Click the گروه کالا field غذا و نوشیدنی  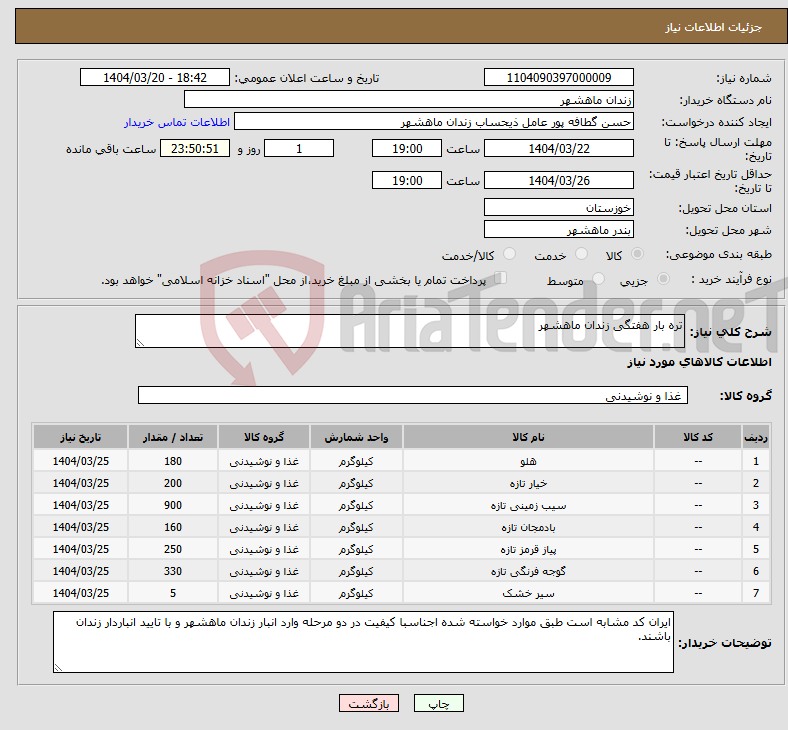pos(413,395)
